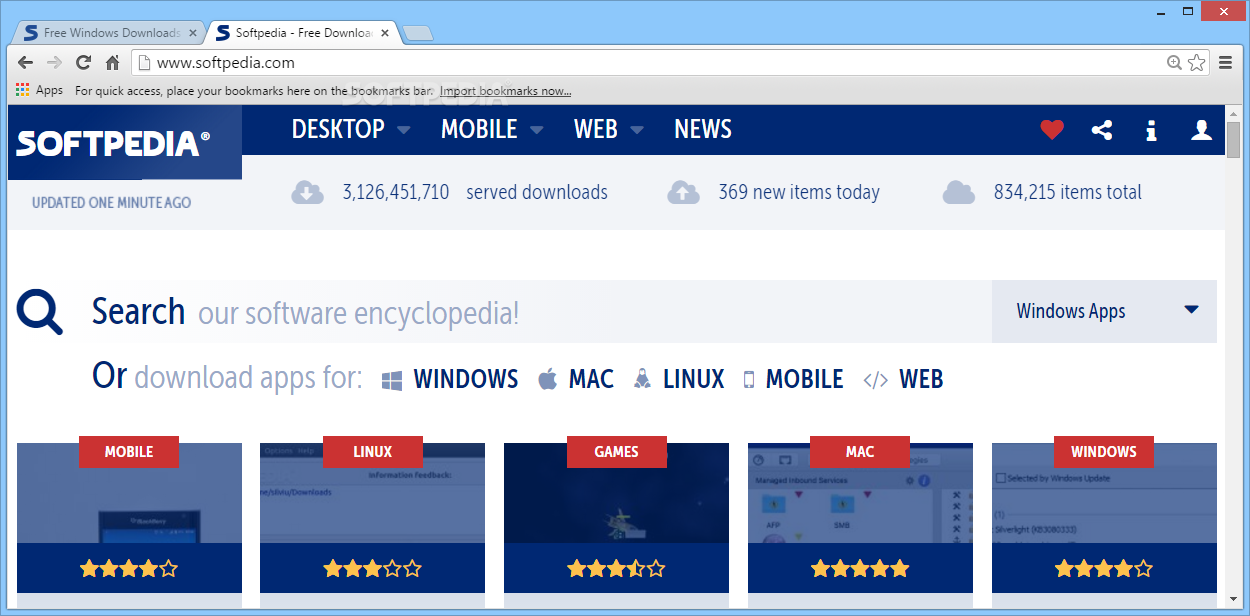Click the share icon in Softpedia header

(1102, 130)
